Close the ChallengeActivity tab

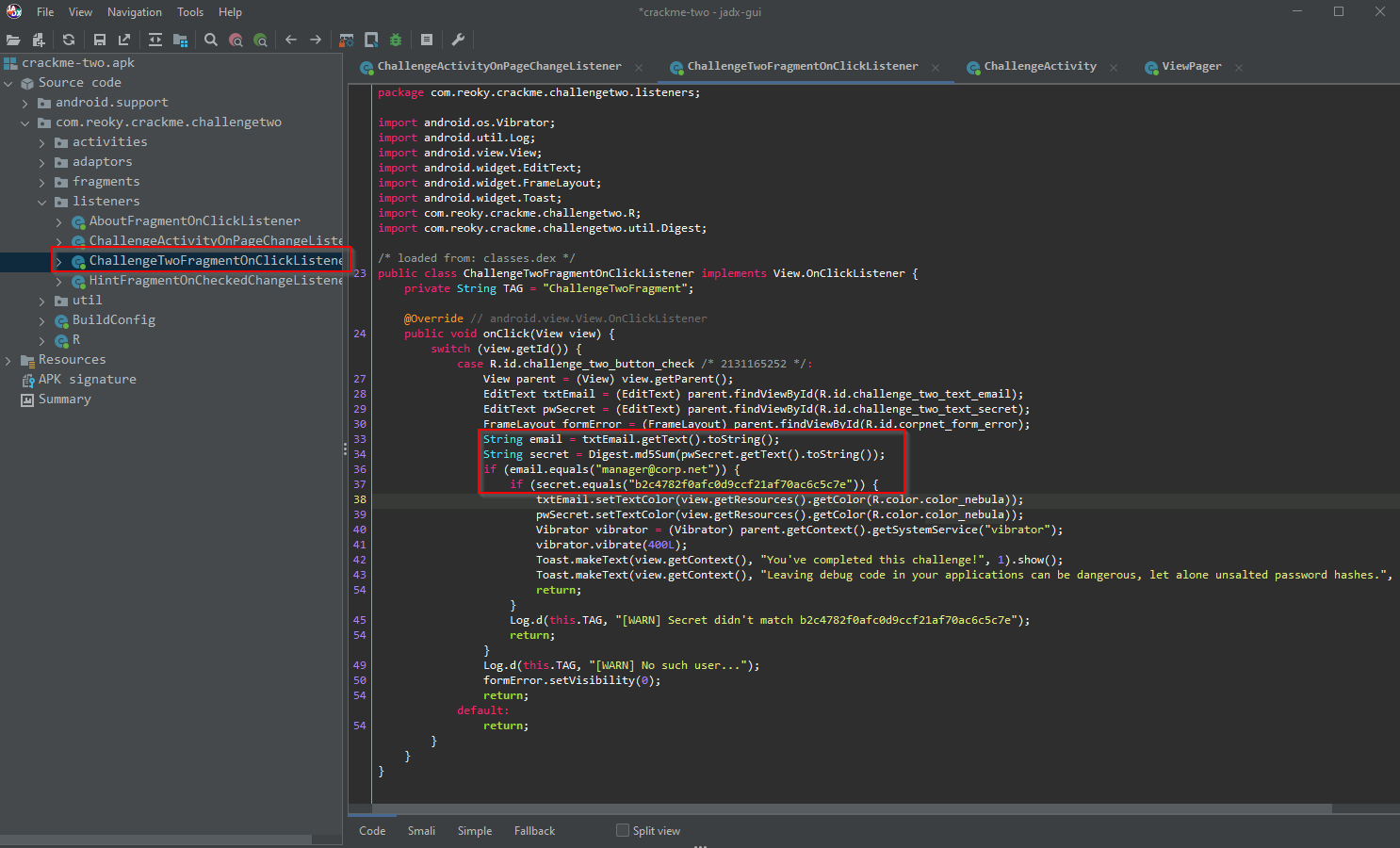tap(1114, 68)
